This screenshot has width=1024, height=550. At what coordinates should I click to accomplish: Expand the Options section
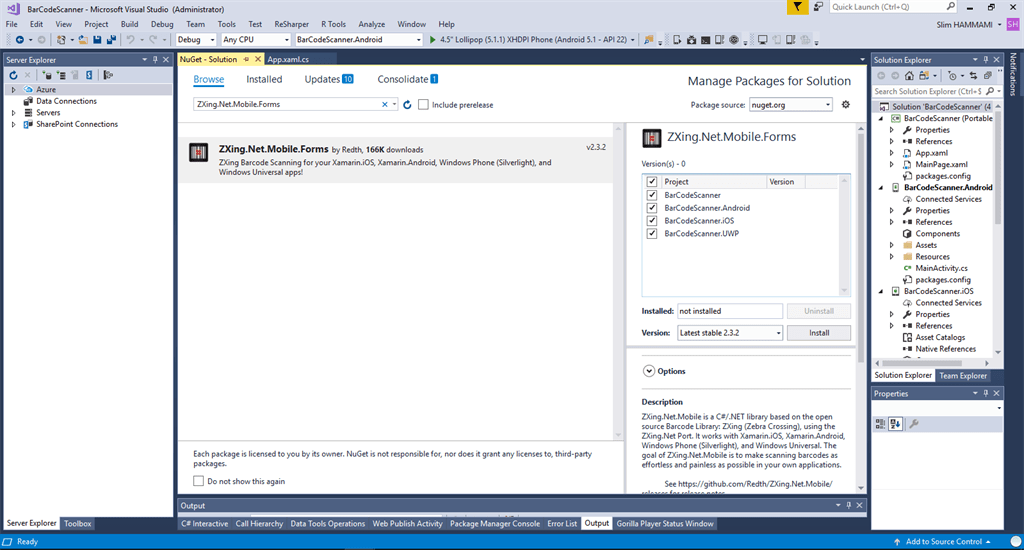pyautogui.click(x=648, y=371)
